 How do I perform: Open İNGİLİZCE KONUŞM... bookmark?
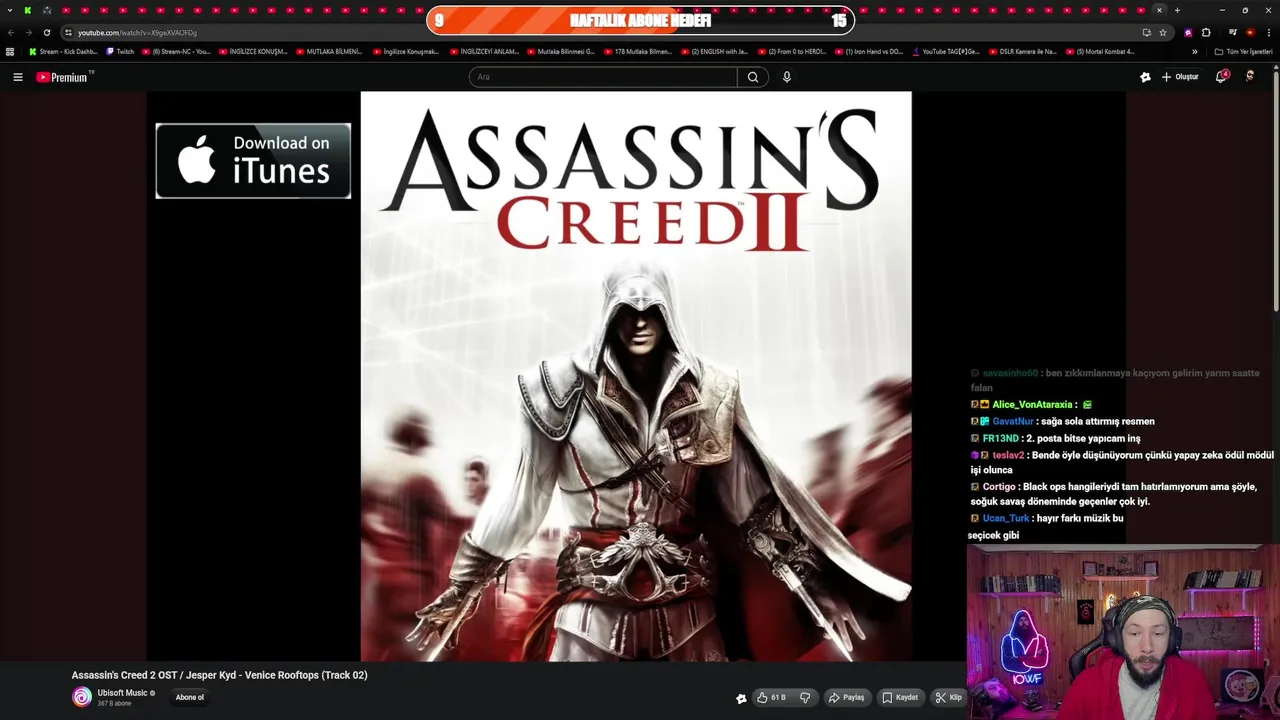click(253, 51)
